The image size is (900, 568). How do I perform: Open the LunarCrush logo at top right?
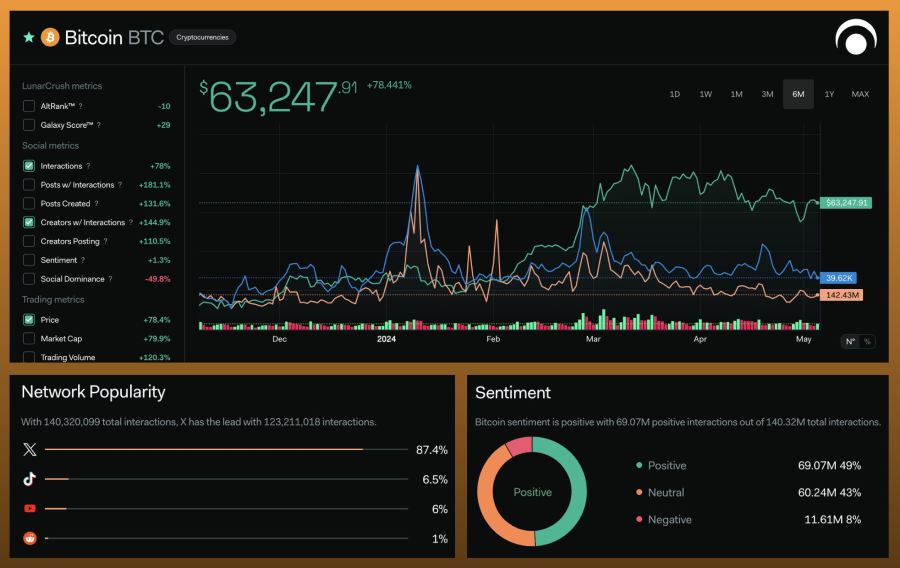click(856, 37)
